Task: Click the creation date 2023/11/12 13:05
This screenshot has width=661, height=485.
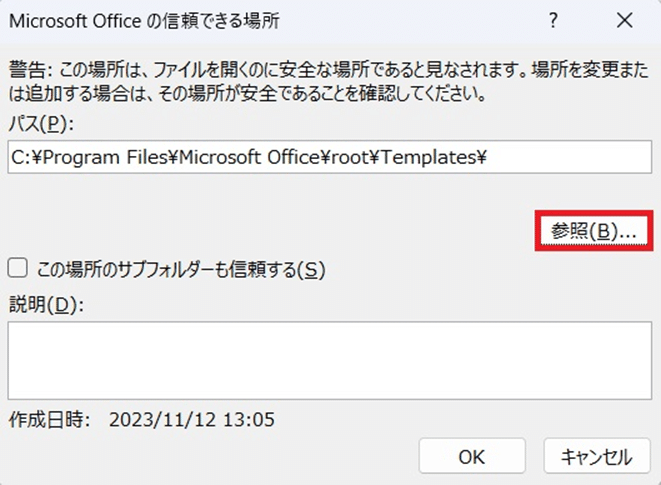Action: [x=192, y=420]
